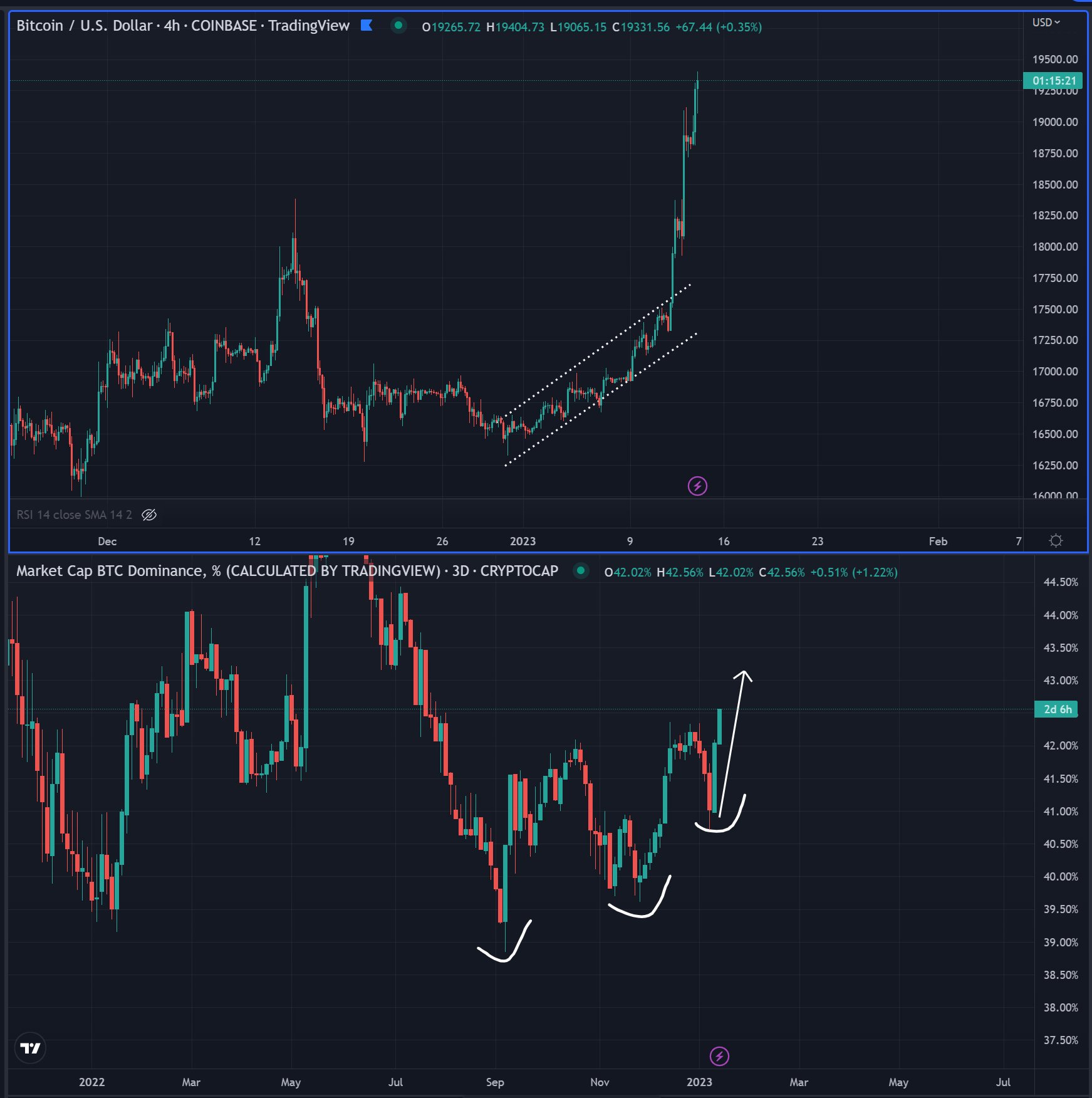This screenshot has width=1092, height=1098.
Task: Click the Bitcoin close value C19331.56
Action: click(x=641, y=27)
